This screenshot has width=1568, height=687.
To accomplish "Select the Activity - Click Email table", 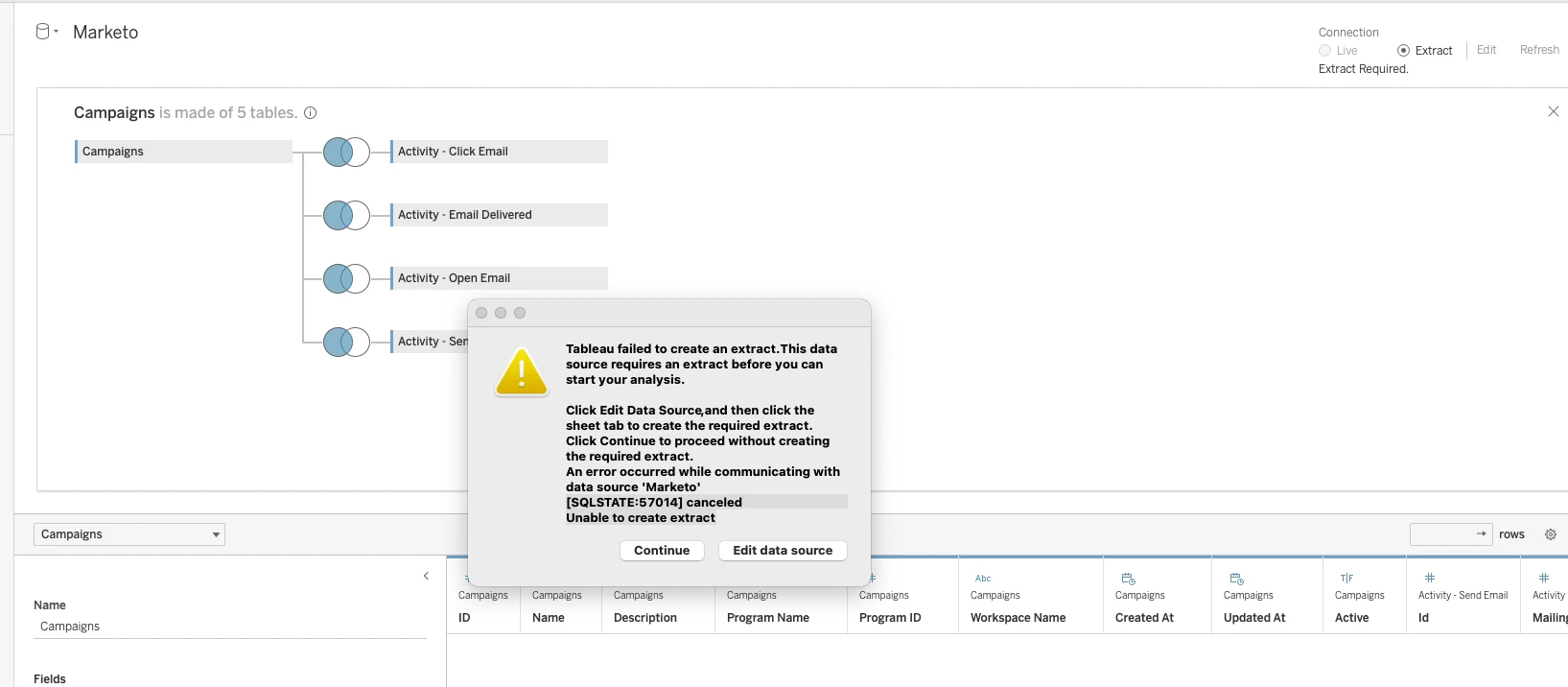I will 500,152.
